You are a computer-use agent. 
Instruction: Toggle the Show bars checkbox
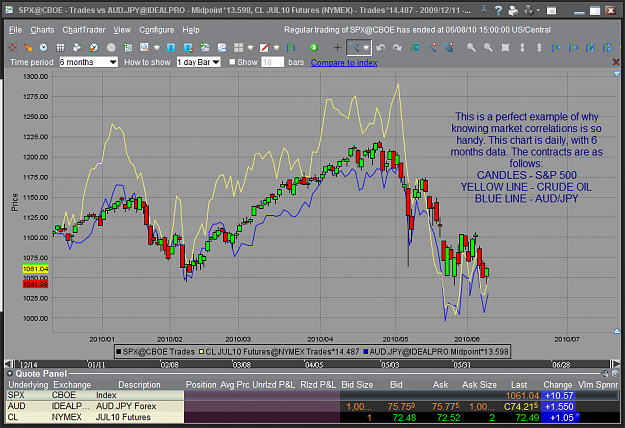coord(232,62)
